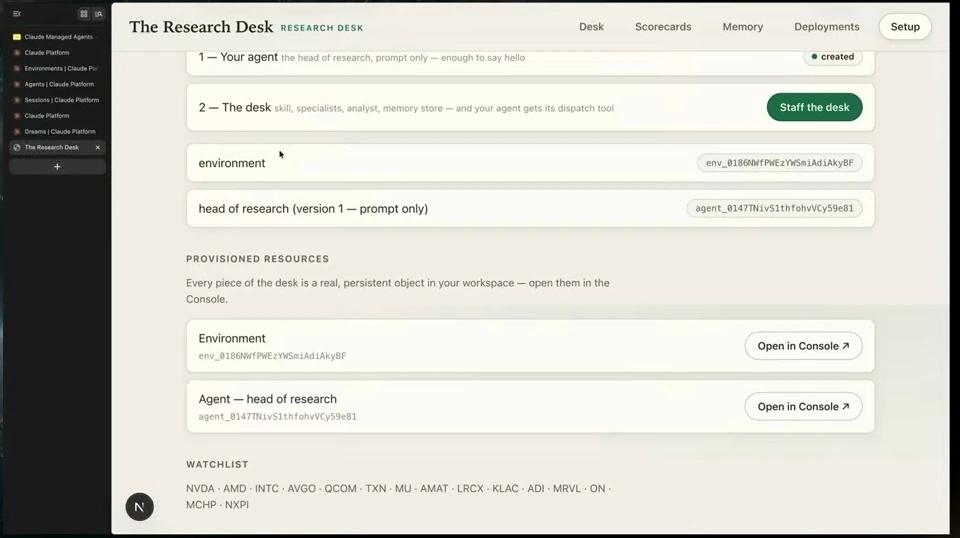Click the NVDA ticker in the watchlist

click(x=200, y=488)
